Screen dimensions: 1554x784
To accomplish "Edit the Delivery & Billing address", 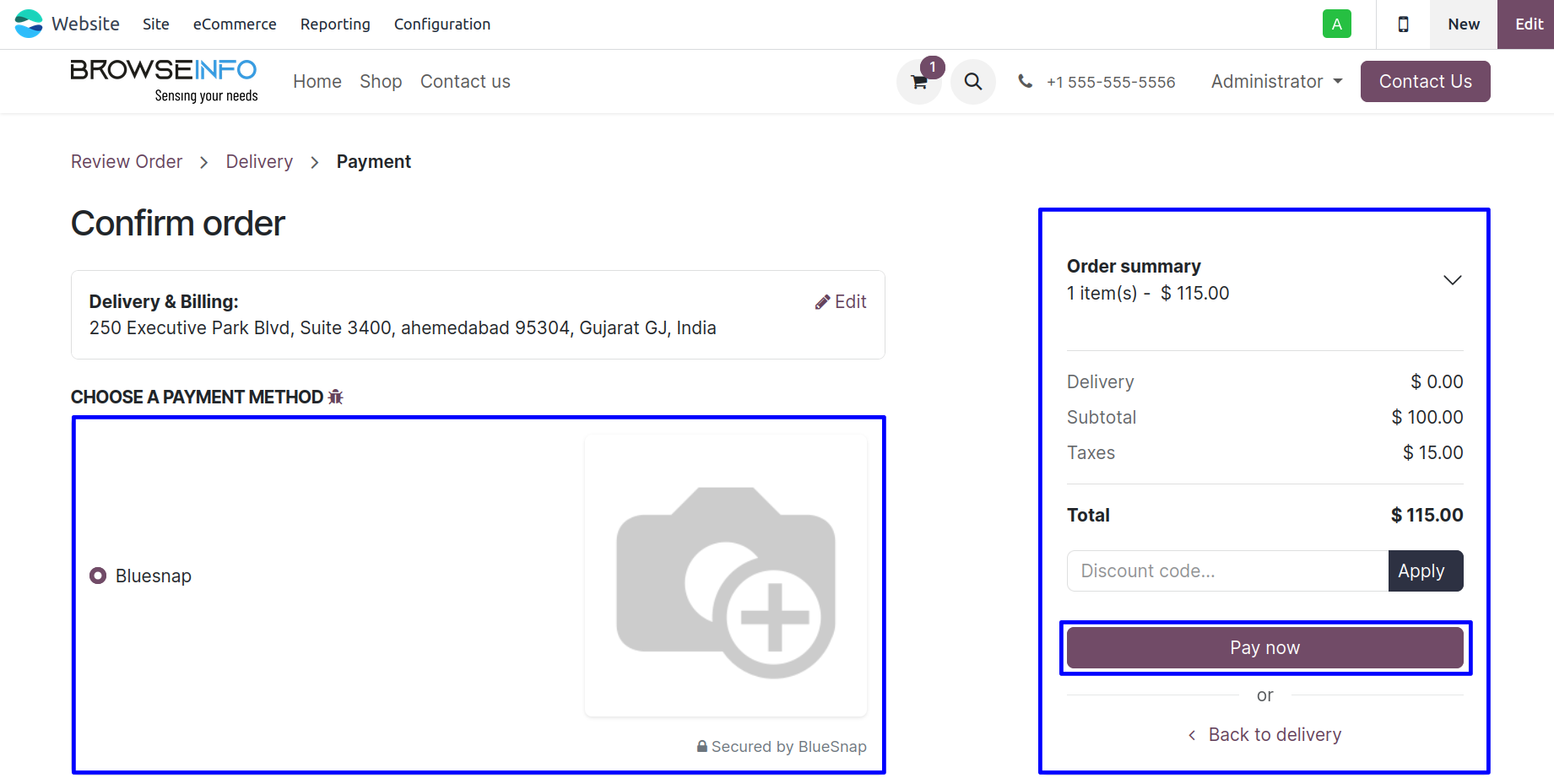I will [841, 302].
